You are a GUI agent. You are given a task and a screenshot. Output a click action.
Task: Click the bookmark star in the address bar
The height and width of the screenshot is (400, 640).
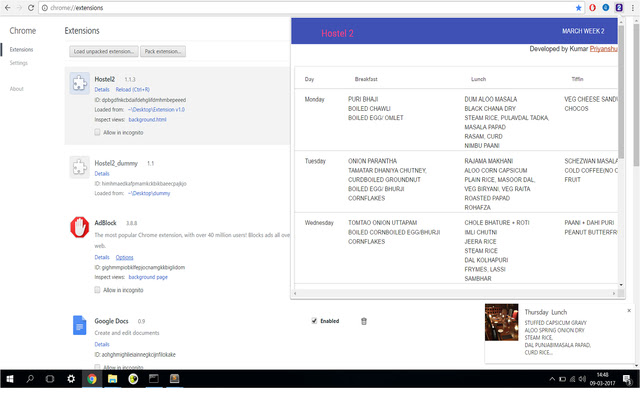coord(578,8)
